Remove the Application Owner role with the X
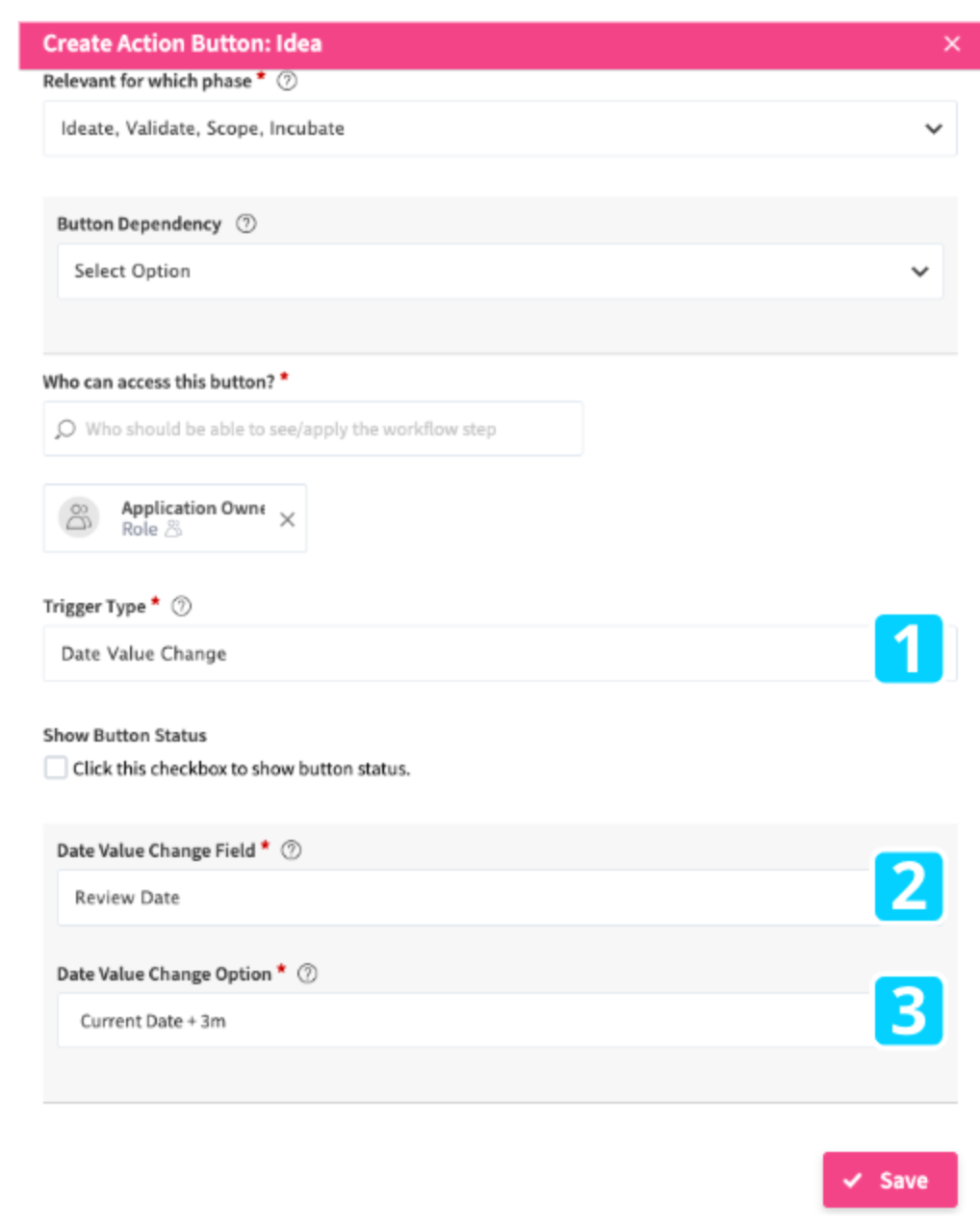 tap(286, 517)
